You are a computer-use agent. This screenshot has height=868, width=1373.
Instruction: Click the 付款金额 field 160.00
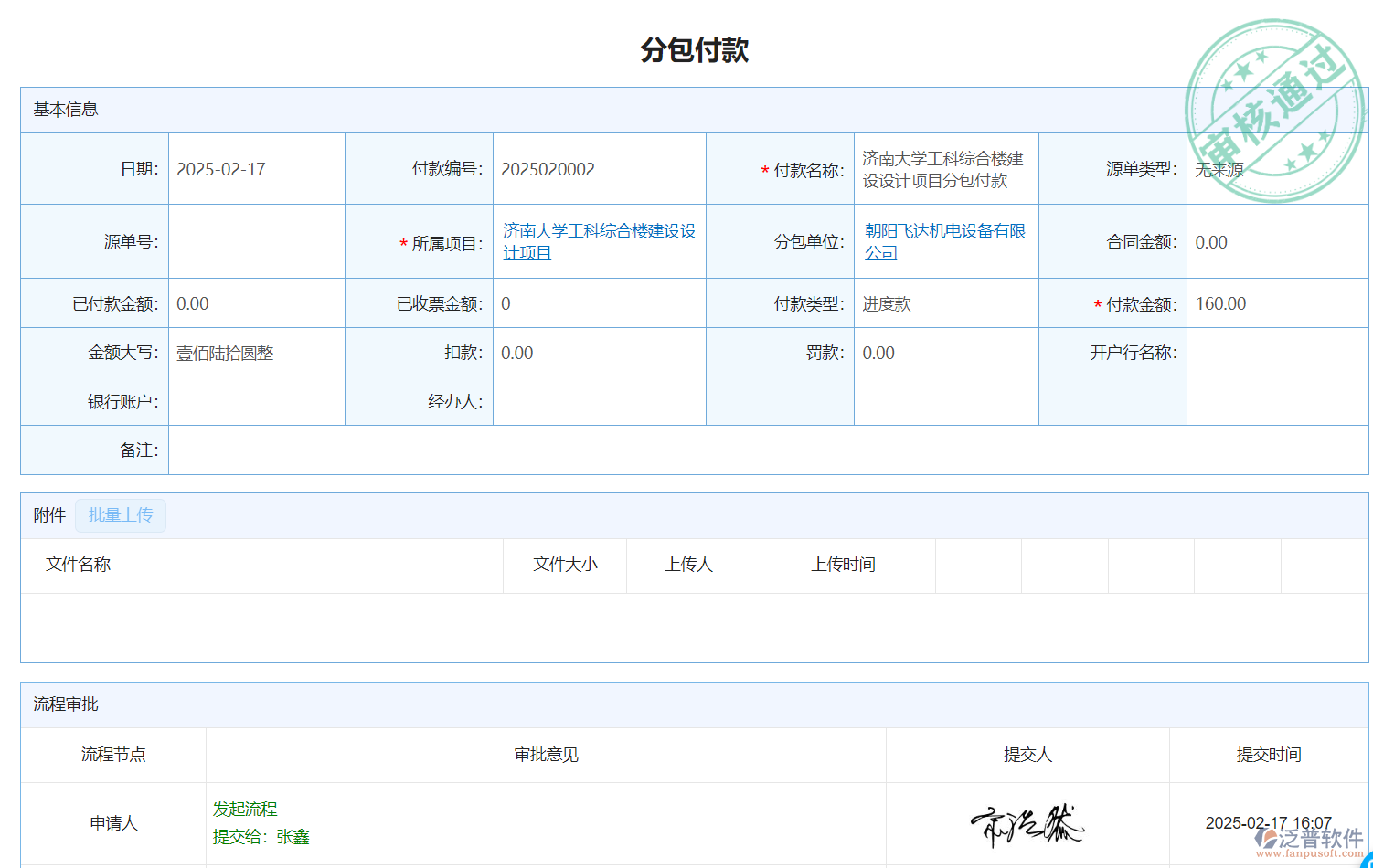pos(1220,304)
